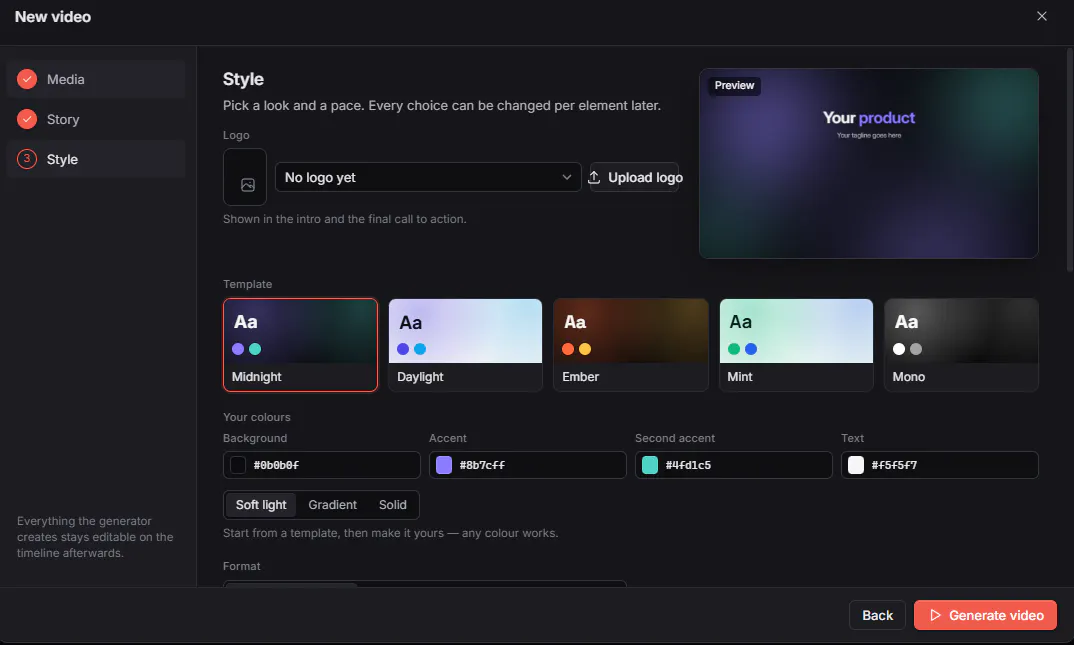Close the New video dialog
Image resolution: width=1074 pixels, height=645 pixels.
pyautogui.click(x=1041, y=16)
